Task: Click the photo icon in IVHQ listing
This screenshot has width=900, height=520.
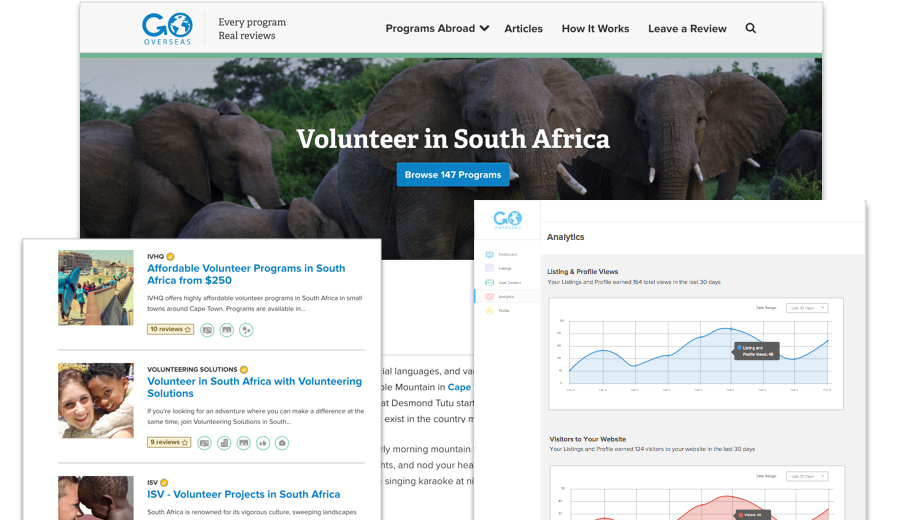Action: coord(227,330)
